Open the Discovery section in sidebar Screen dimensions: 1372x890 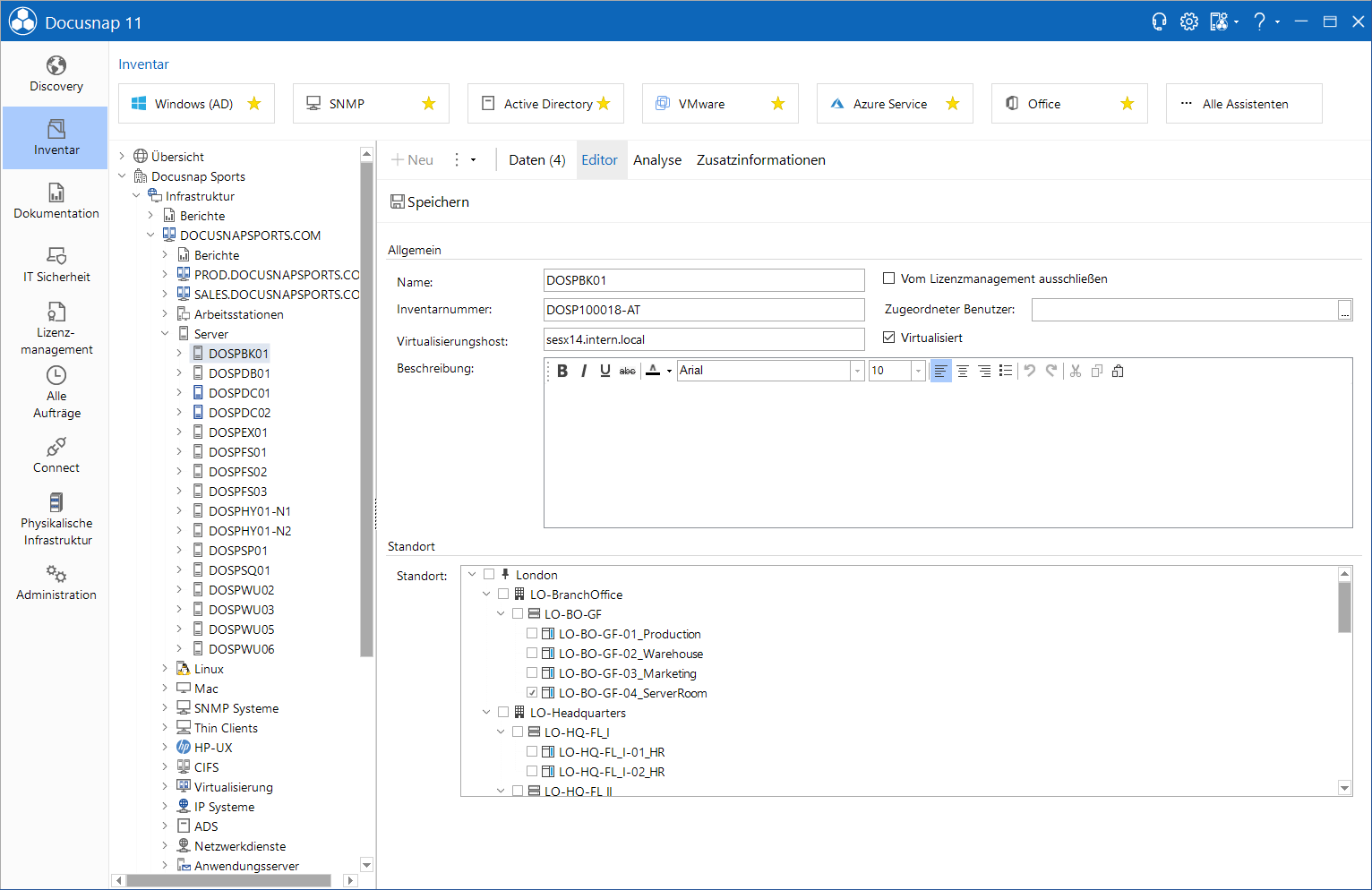click(56, 74)
